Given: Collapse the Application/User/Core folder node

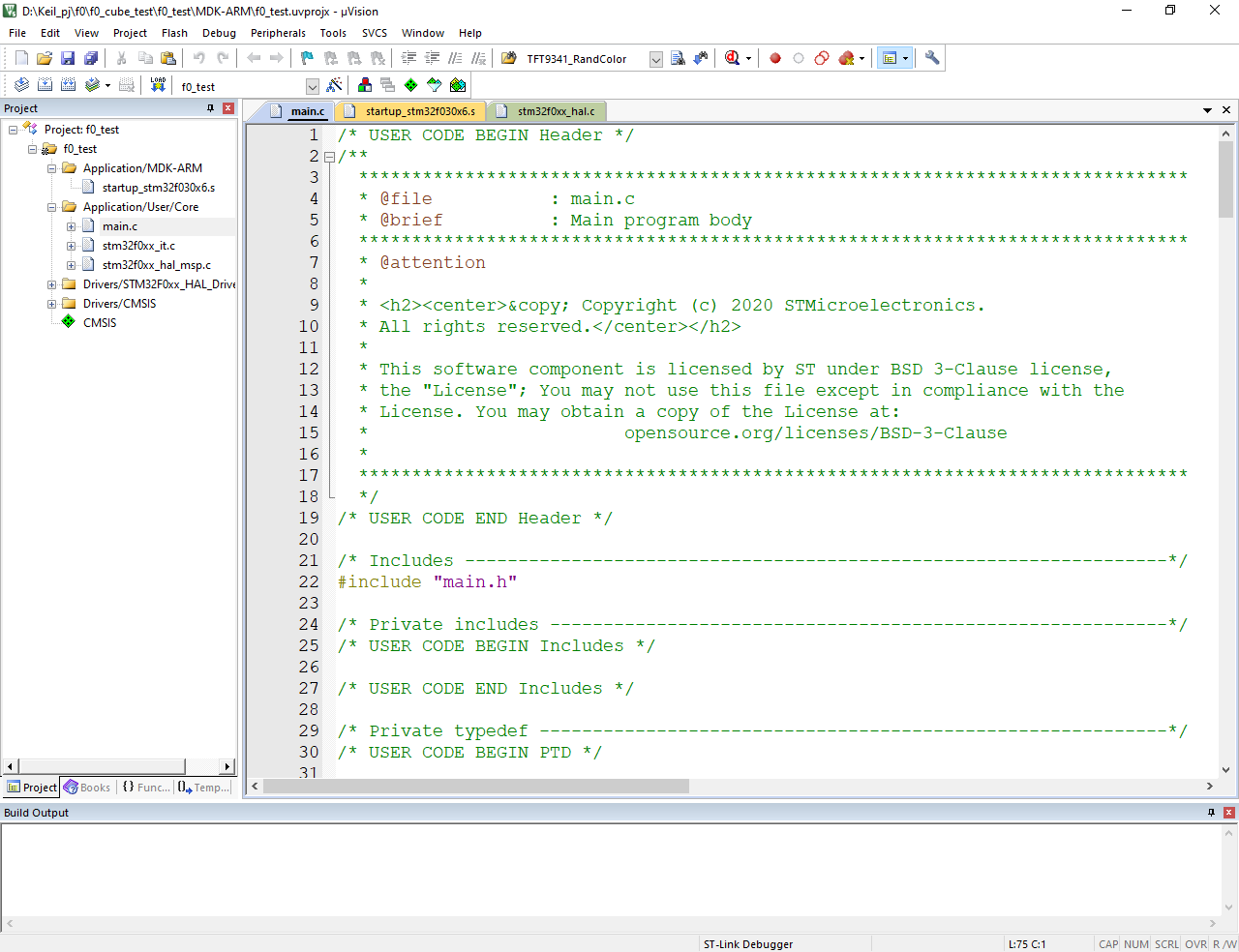Looking at the screenshot, I should (52, 207).
